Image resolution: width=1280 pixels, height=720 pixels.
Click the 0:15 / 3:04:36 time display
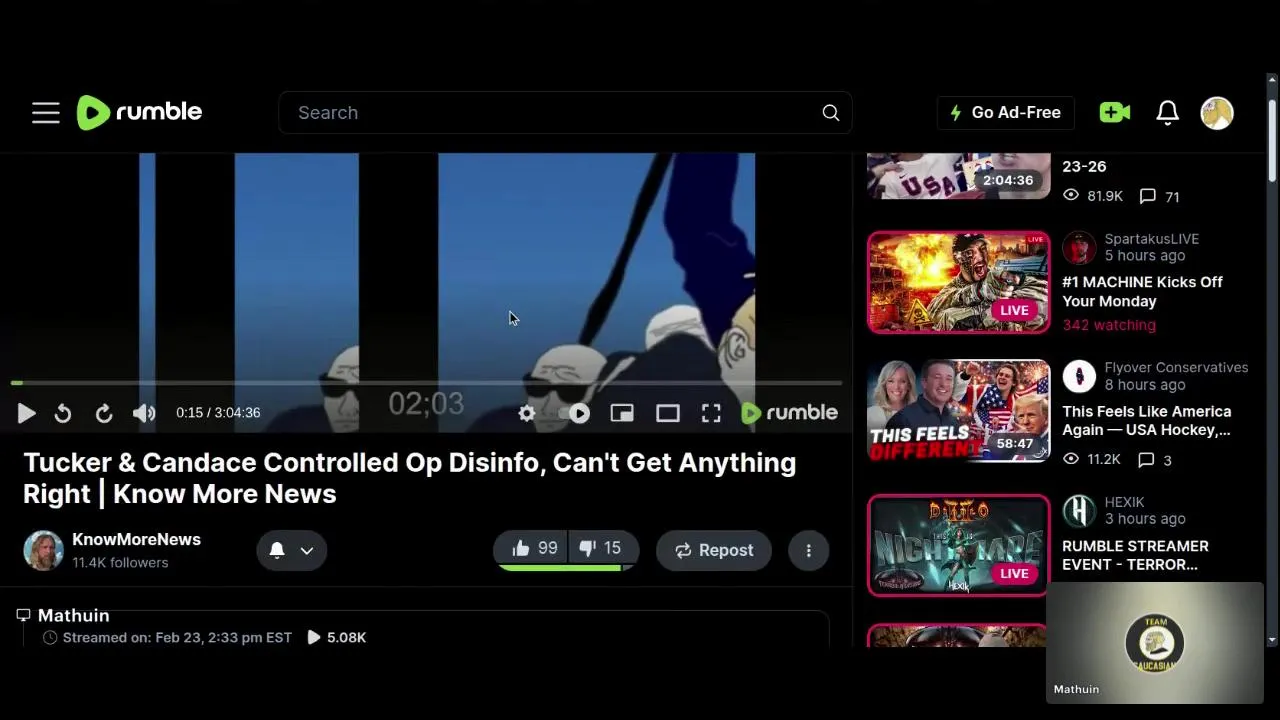(x=218, y=413)
